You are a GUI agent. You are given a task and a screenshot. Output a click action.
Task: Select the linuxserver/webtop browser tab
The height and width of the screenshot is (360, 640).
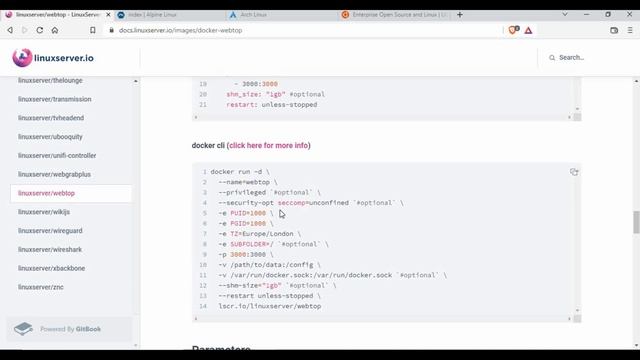[x=57, y=15]
